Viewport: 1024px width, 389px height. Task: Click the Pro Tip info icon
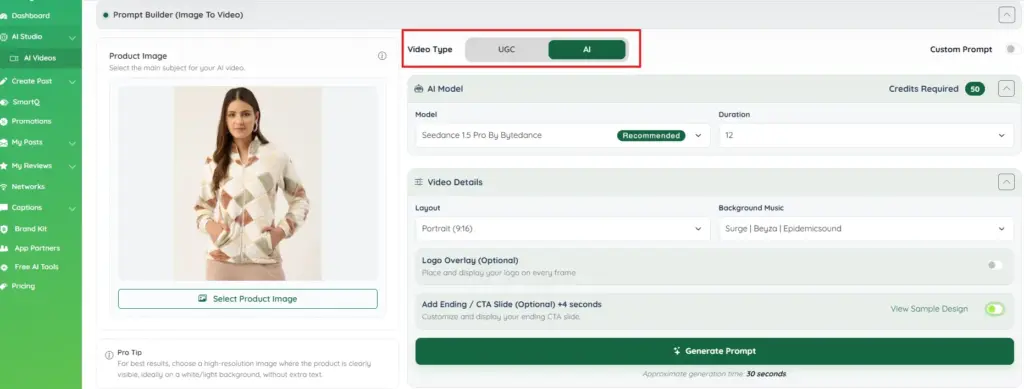109,355
